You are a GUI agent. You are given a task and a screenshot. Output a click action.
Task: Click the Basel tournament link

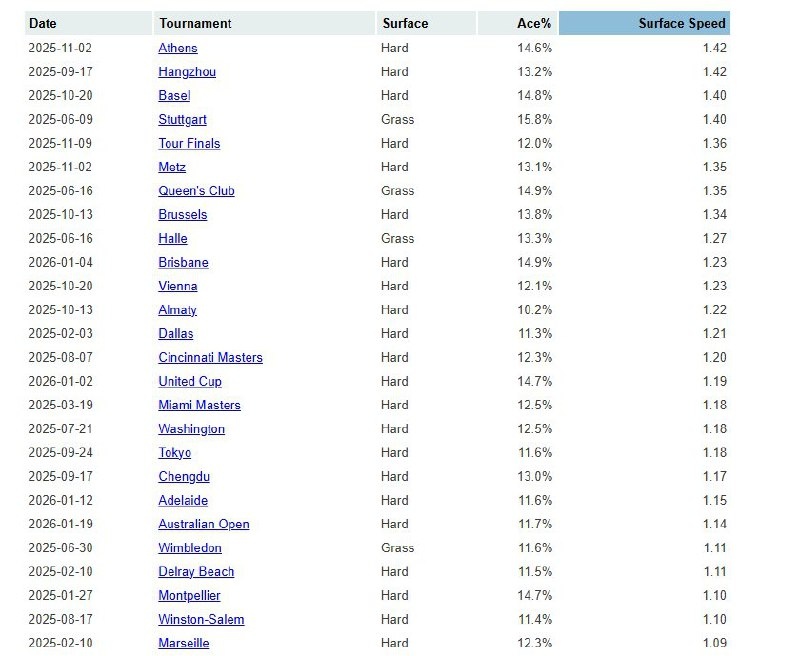(173, 96)
